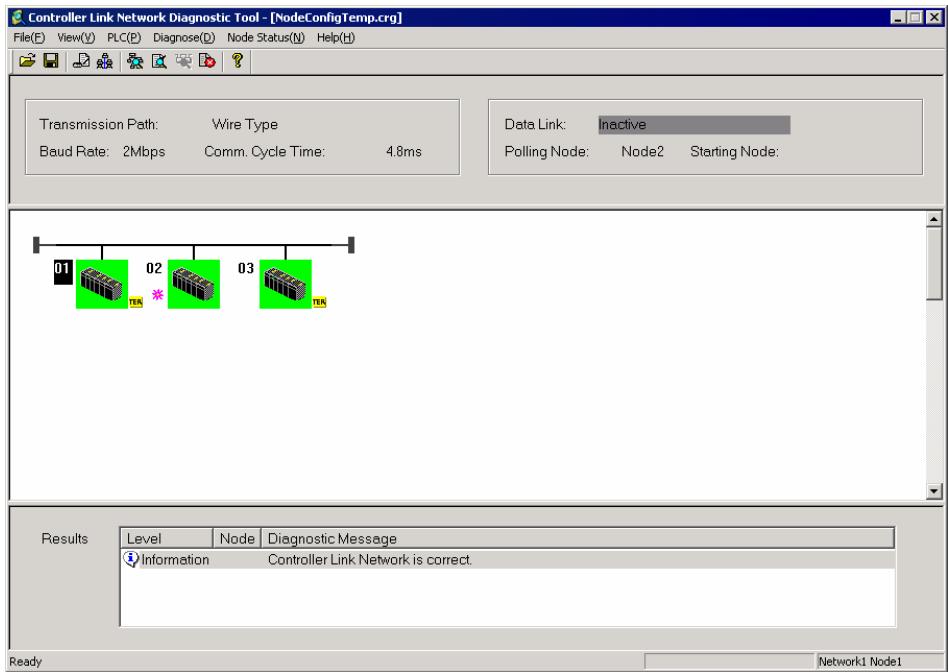The width and height of the screenshot is (948, 672).
Task: Click the Open file toolbar icon
Action: point(27,60)
